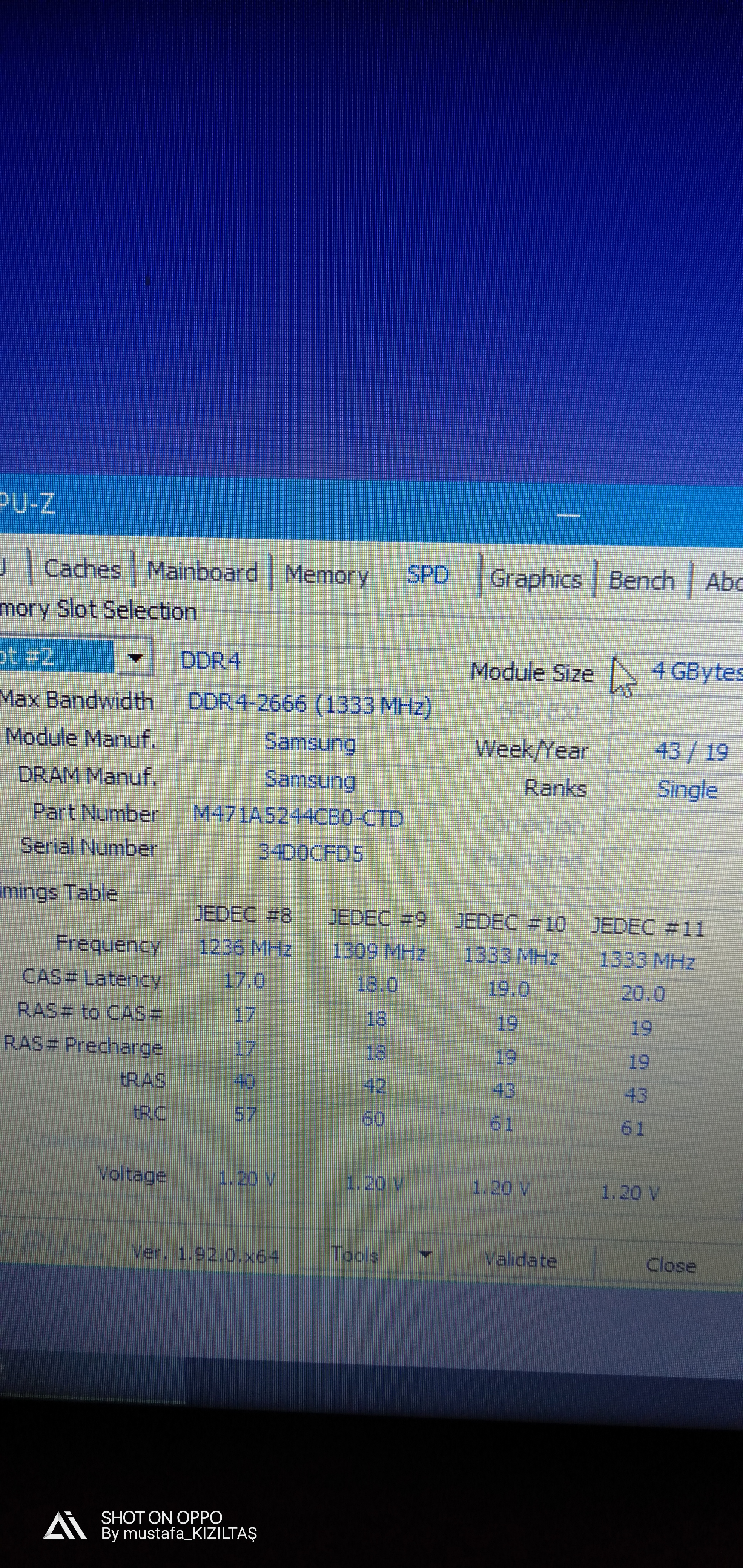
Task: Click the JEDEC #9 column header
Action: [x=377, y=919]
